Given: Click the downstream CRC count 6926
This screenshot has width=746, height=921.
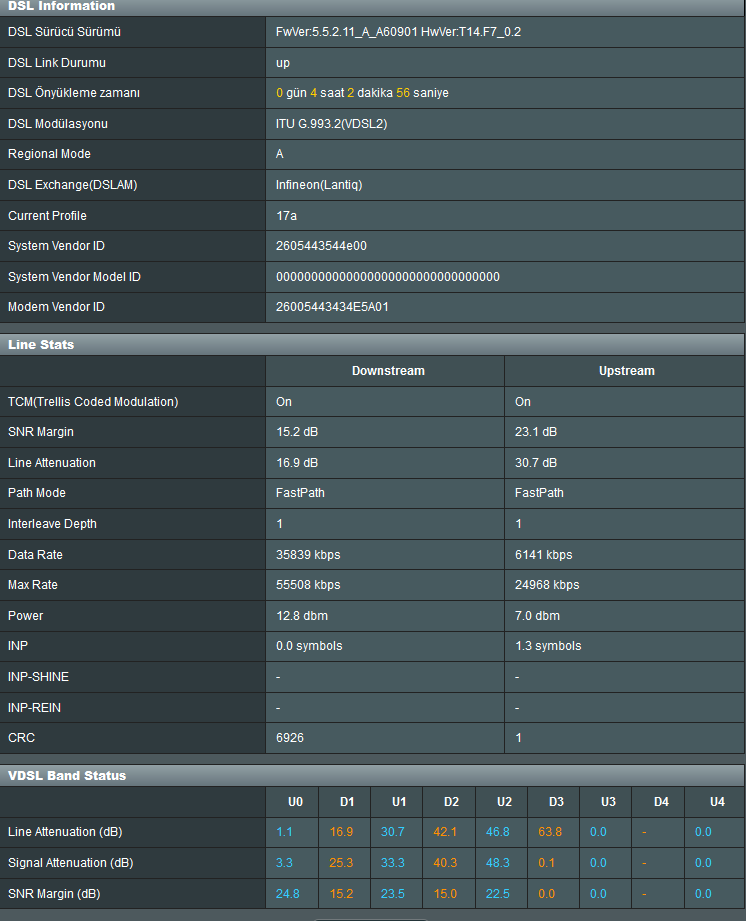Looking at the screenshot, I should click(290, 738).
